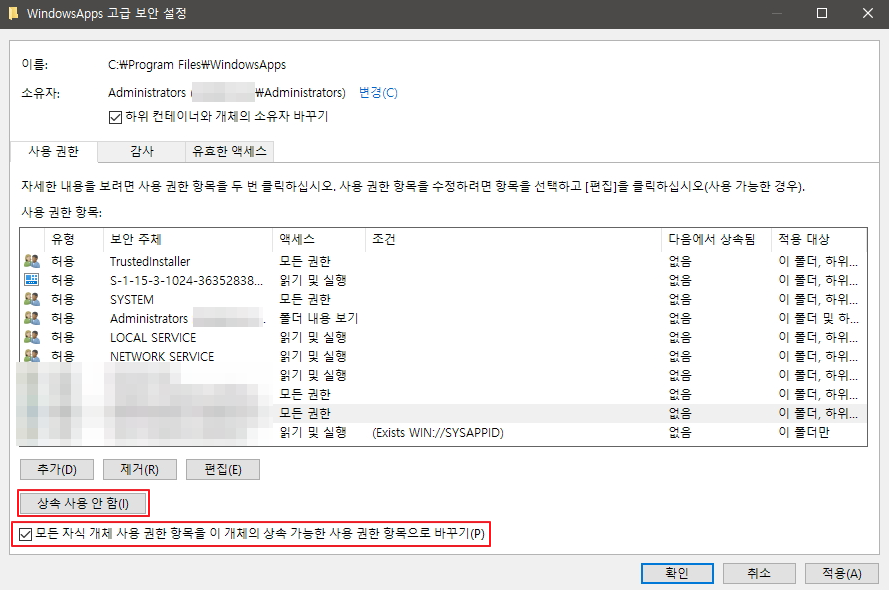This screenshot has width=889, height=590.
Task: Sort by the 유형 column header
Action: [x=74, y=239]
